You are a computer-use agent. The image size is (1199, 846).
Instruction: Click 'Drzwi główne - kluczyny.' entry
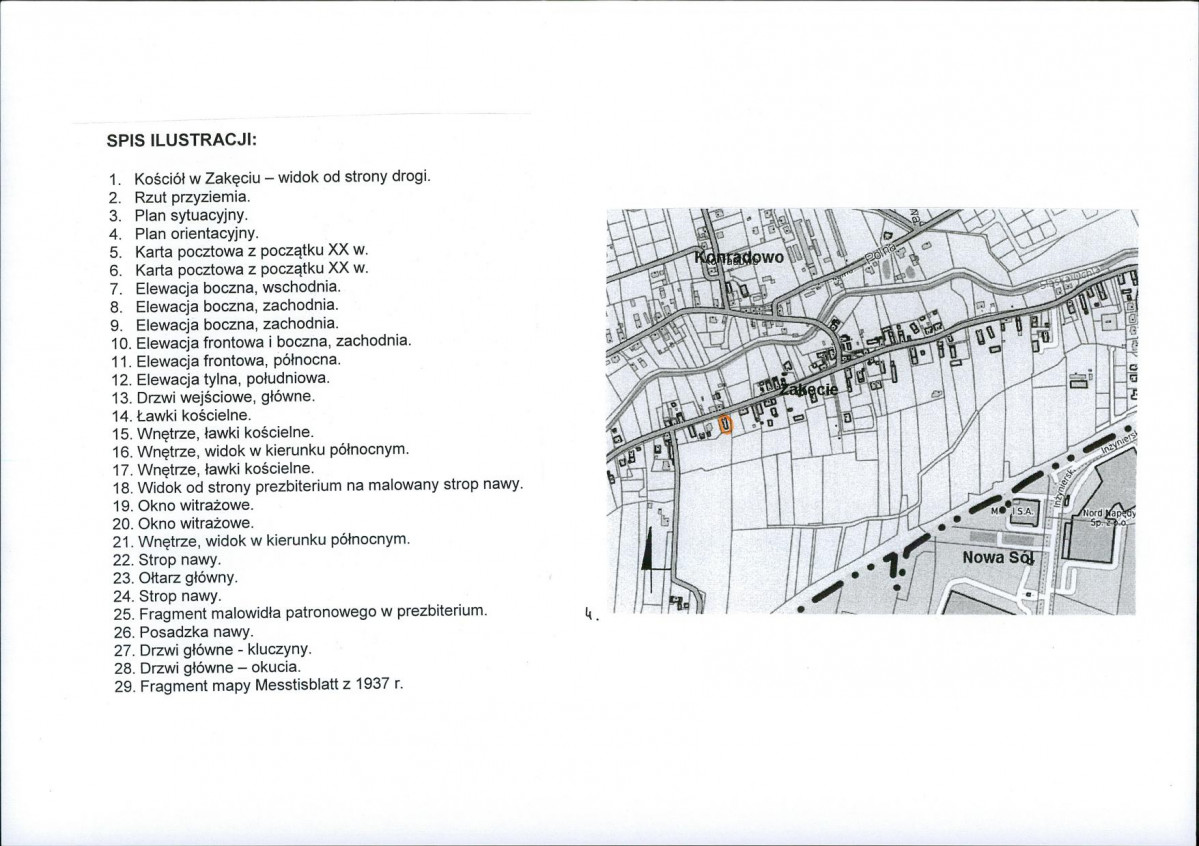coord(226,650)
